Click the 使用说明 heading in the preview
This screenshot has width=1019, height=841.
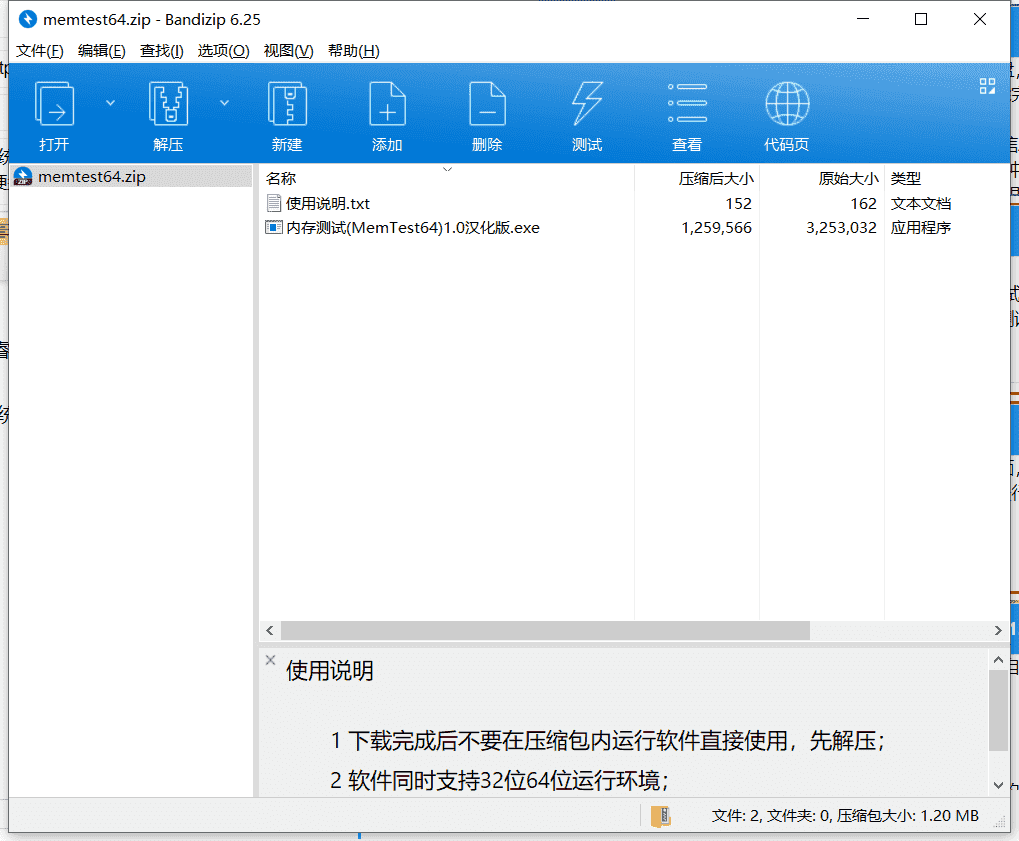[329, 671]
